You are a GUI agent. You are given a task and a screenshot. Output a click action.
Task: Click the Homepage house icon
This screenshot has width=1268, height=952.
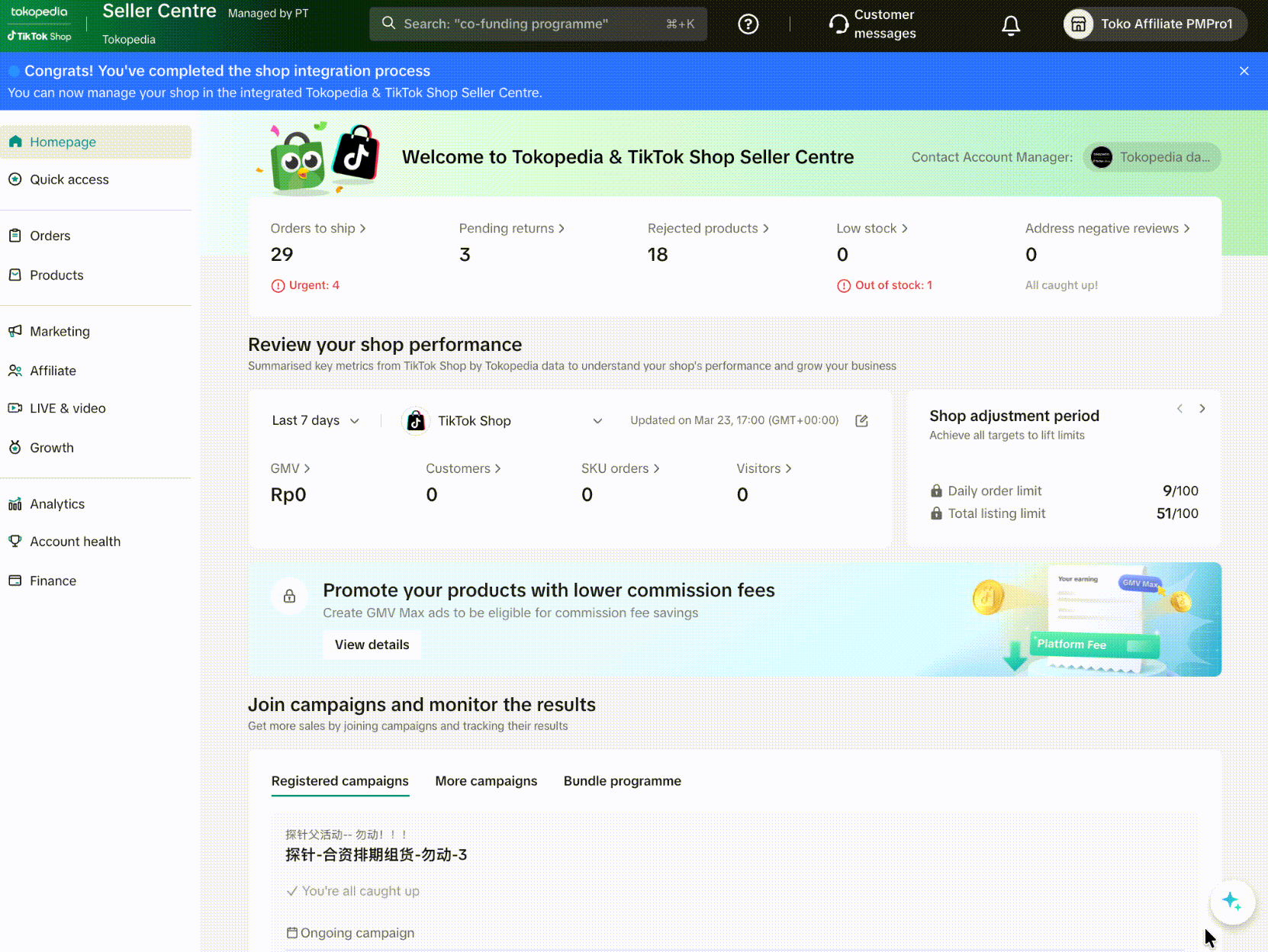coord(15,142)
